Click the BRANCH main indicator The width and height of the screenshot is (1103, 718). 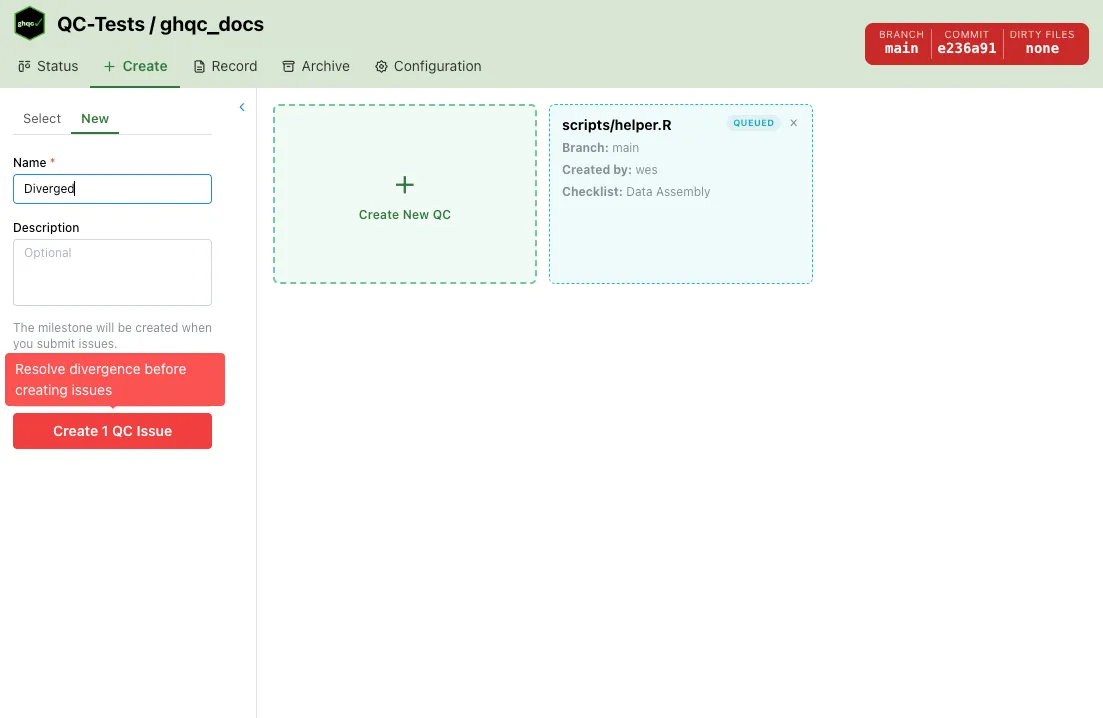coord(901,43)
